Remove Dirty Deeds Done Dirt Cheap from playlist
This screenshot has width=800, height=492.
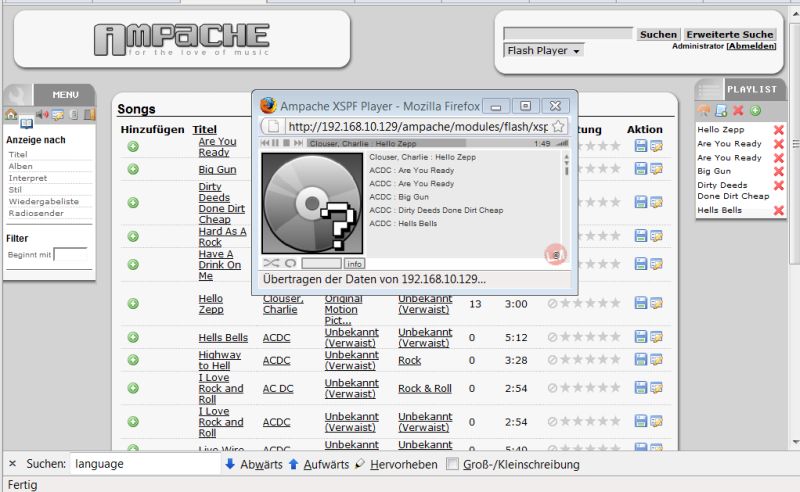[x=779, y=185]
